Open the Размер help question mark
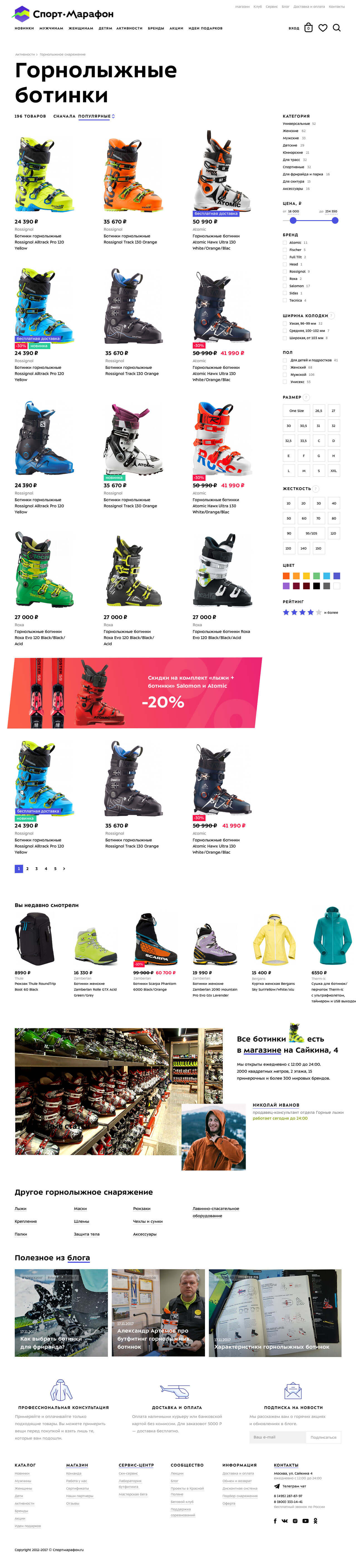Viewport: 356px width, 1568px height. point(307,397)
